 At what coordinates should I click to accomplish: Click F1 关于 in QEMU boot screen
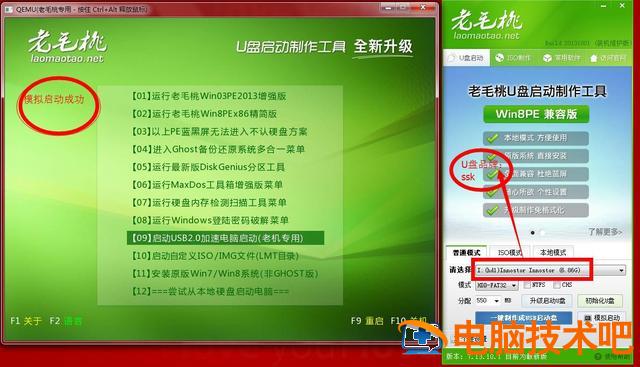pos(26,321)
